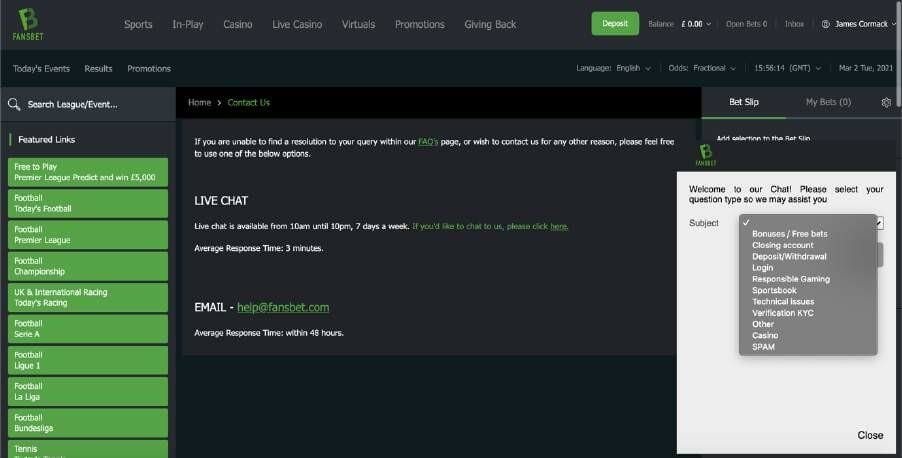Open Football Bundesliga link

click(88, 423)
